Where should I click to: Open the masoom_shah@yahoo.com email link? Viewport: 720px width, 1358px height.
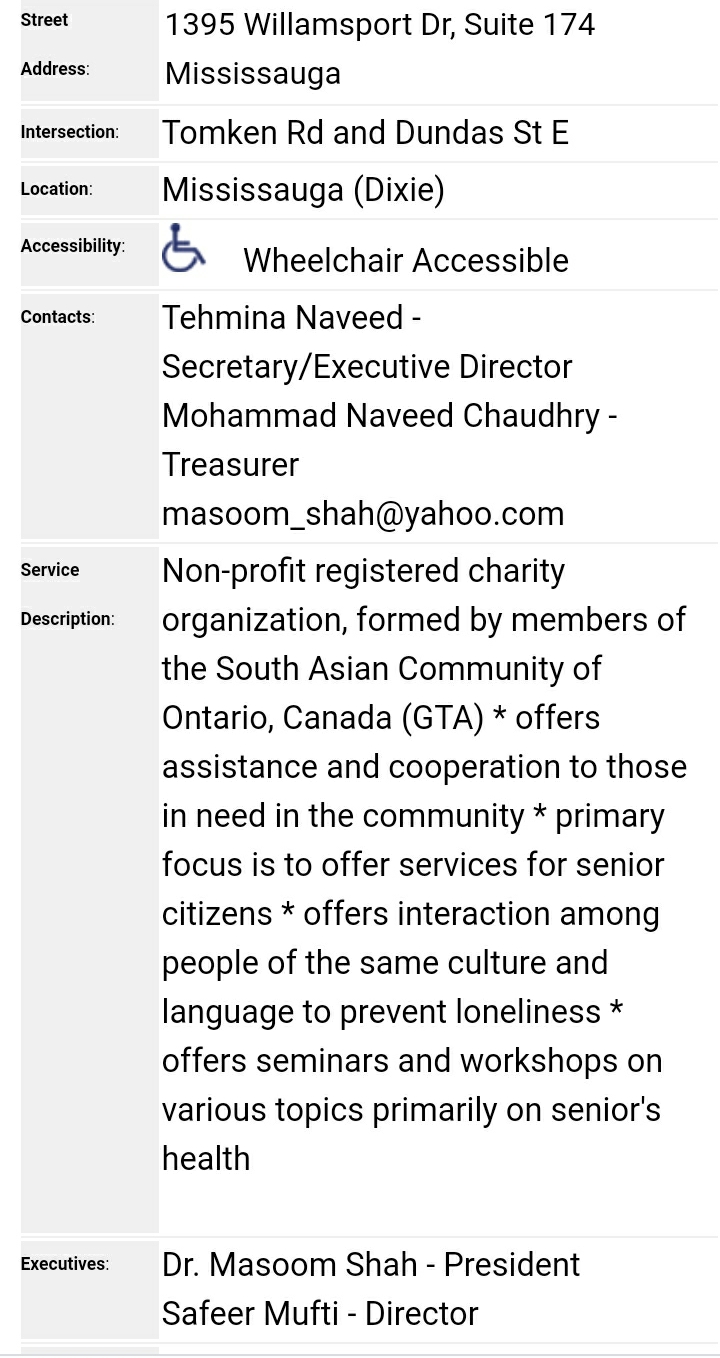tap(363, 513)
